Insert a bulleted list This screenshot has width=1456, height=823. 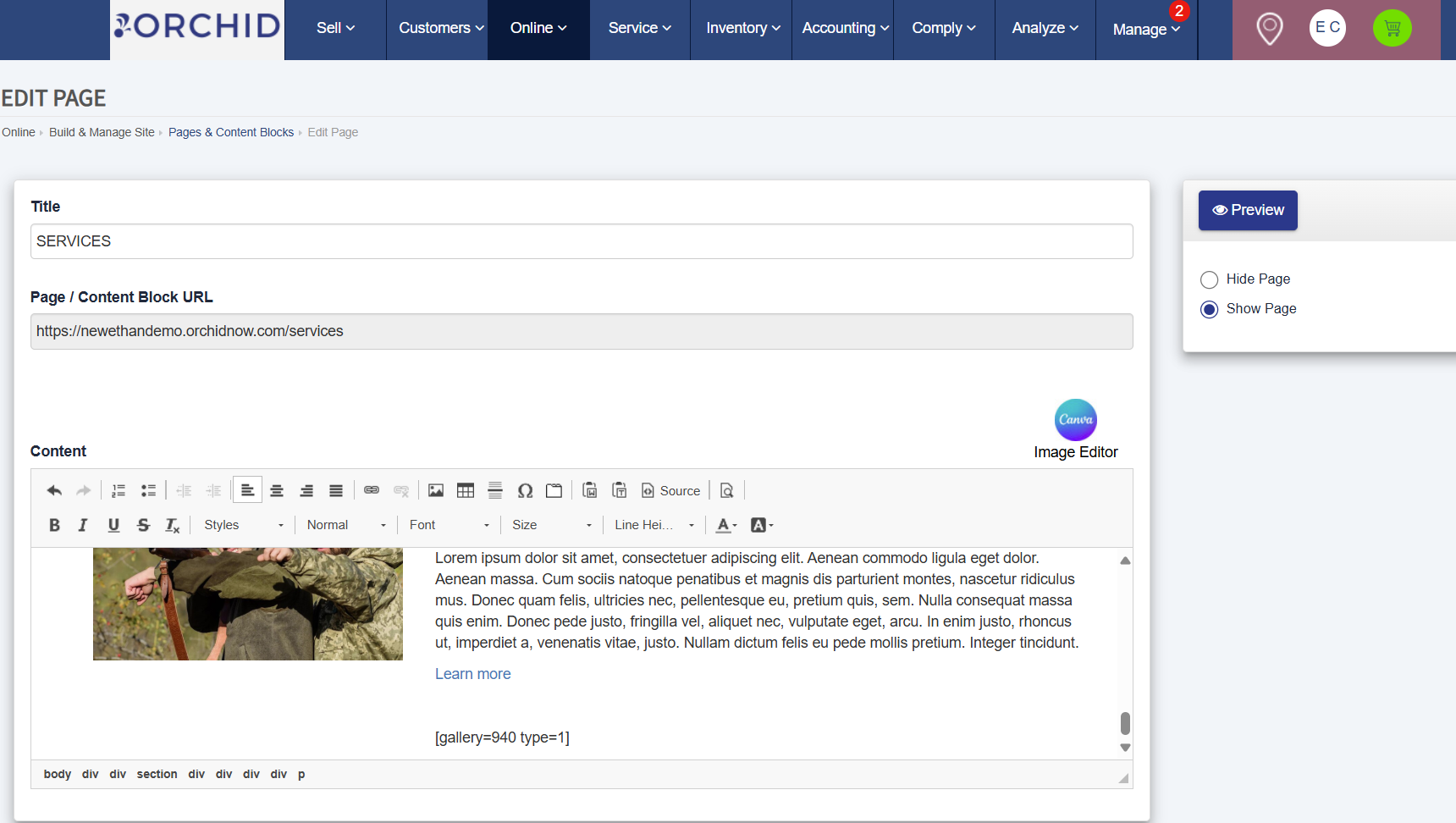coord(148,490)
